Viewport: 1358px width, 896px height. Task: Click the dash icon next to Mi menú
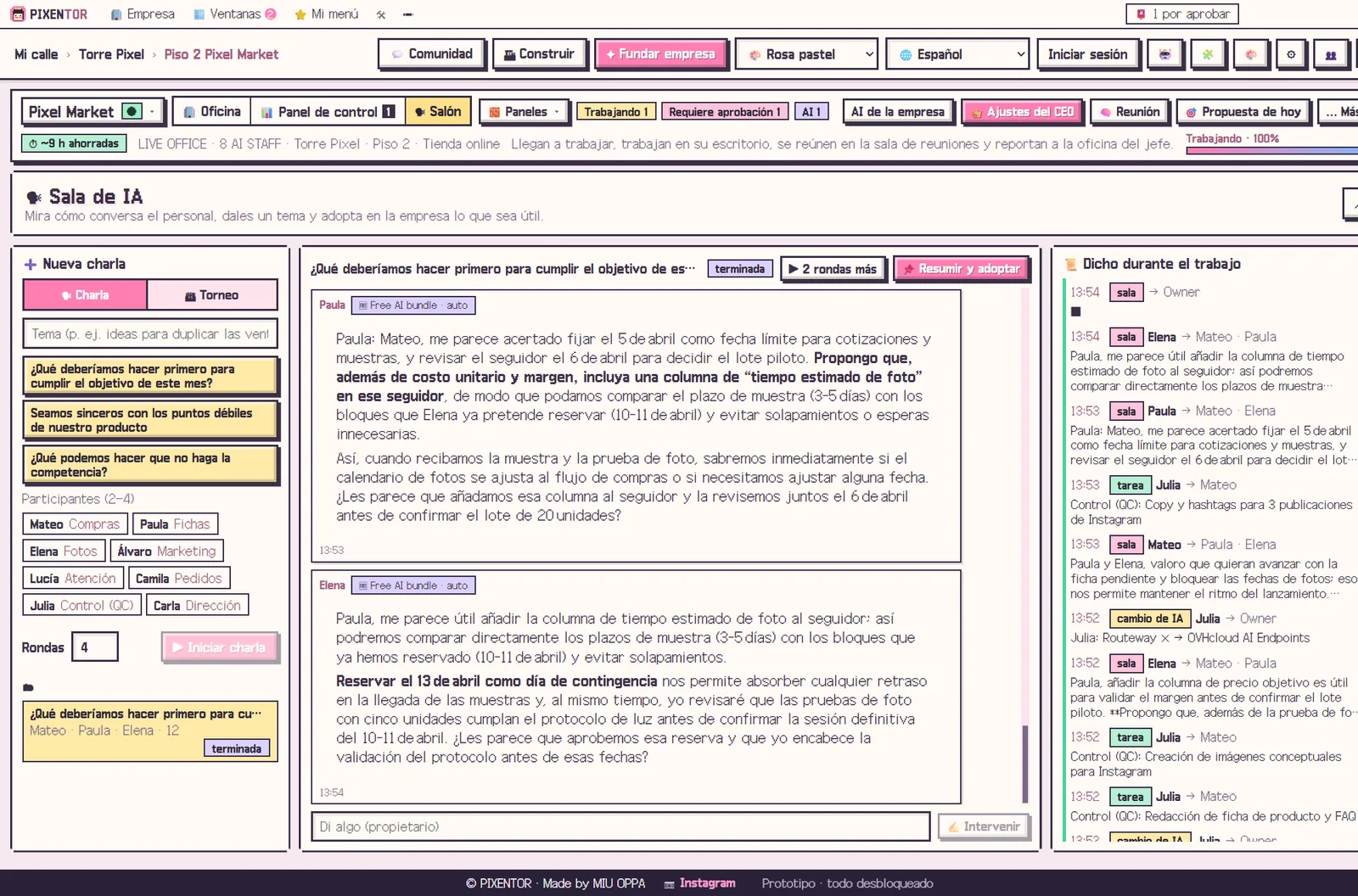click(408, 14)
